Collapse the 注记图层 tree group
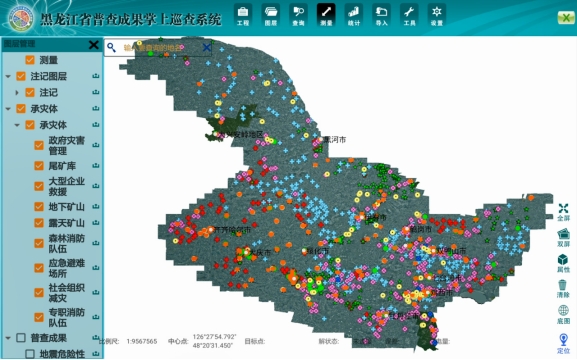577x360 pixels. tap(8, 77)
